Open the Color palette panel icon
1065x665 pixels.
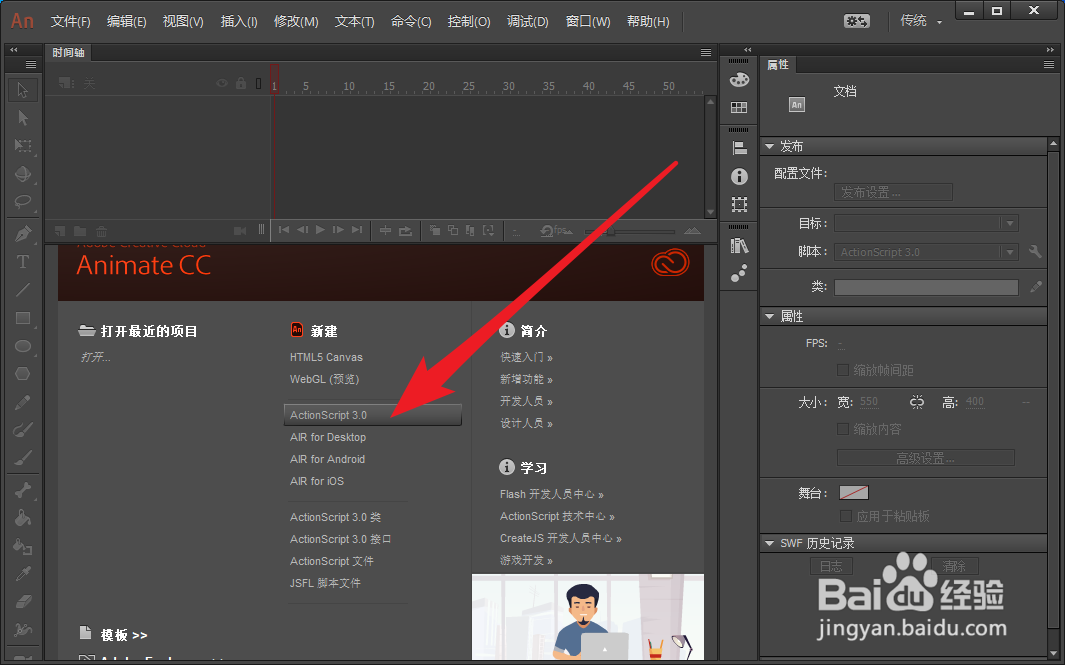[x=739, y=79]
